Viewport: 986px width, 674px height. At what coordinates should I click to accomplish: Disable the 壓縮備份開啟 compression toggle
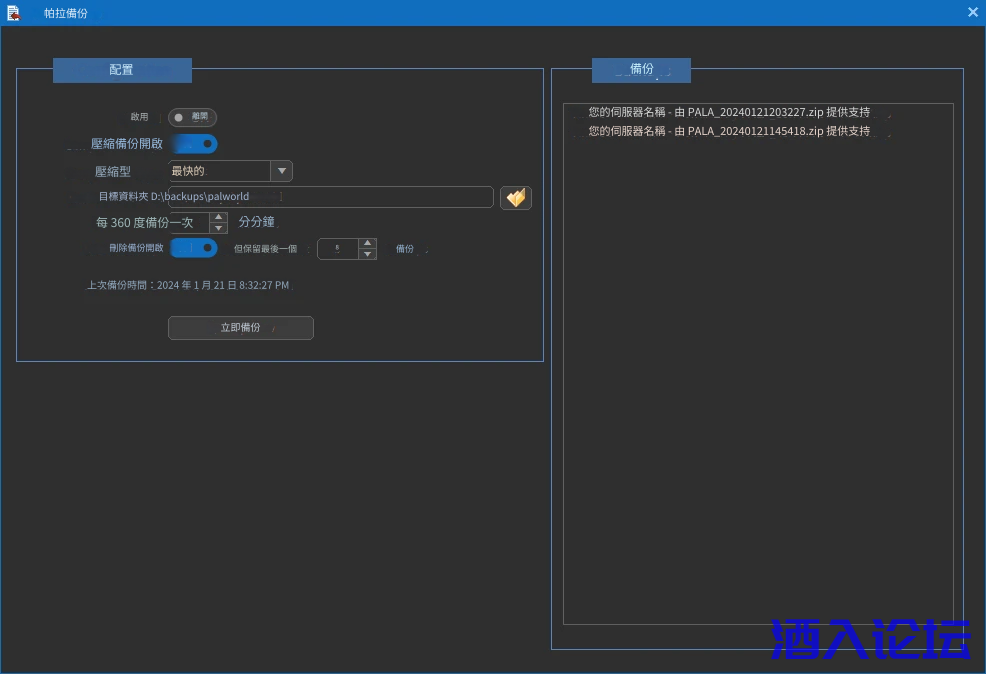(x=194, y=144)
